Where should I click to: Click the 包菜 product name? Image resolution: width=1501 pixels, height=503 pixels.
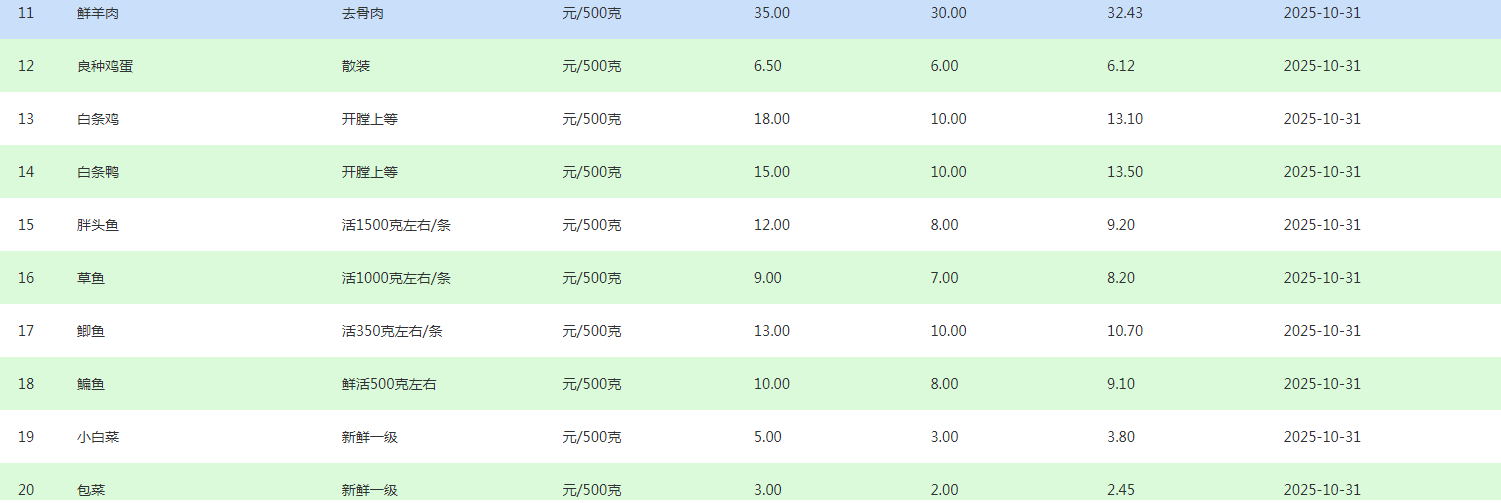(x=91, y=490)
